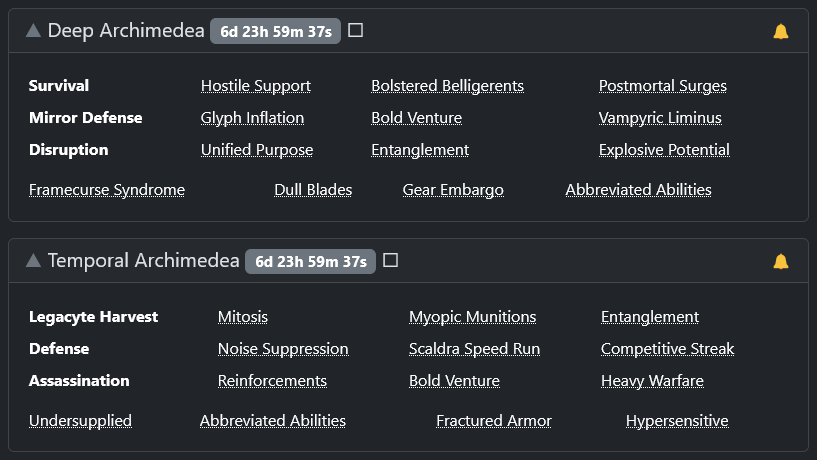Image resolution: width=817 pixels, height=460 pixels.
Task: Open the Hostile Support modifier link
Action: tap(256, 86)
